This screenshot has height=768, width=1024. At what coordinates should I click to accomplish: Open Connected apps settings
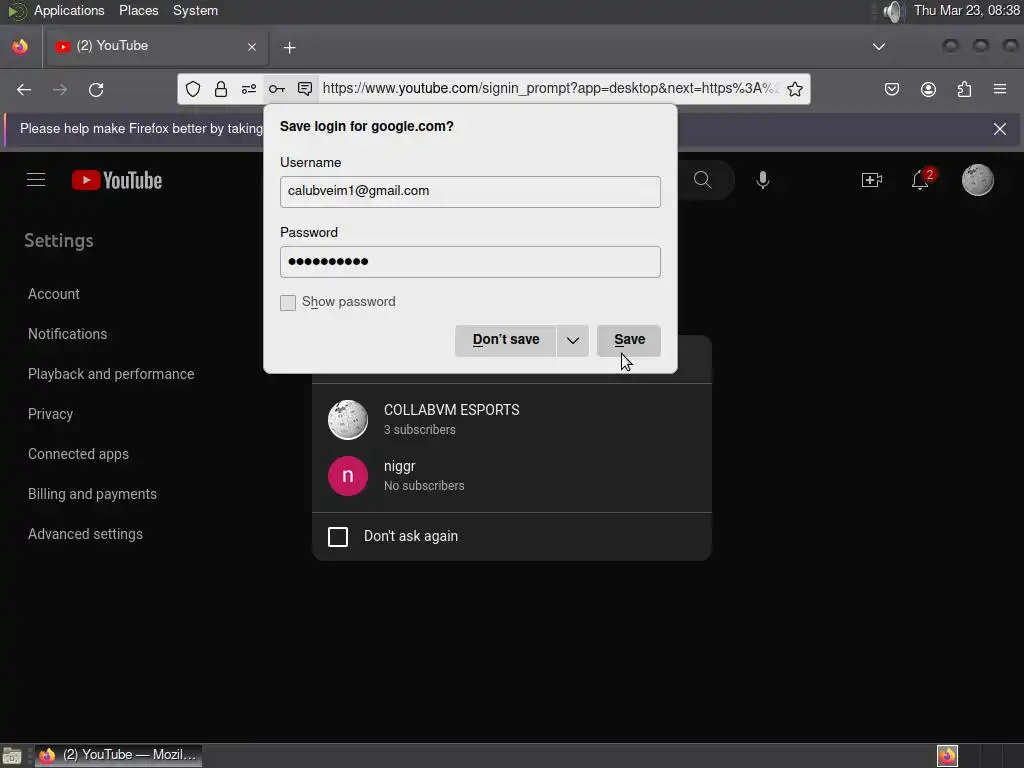78,454
